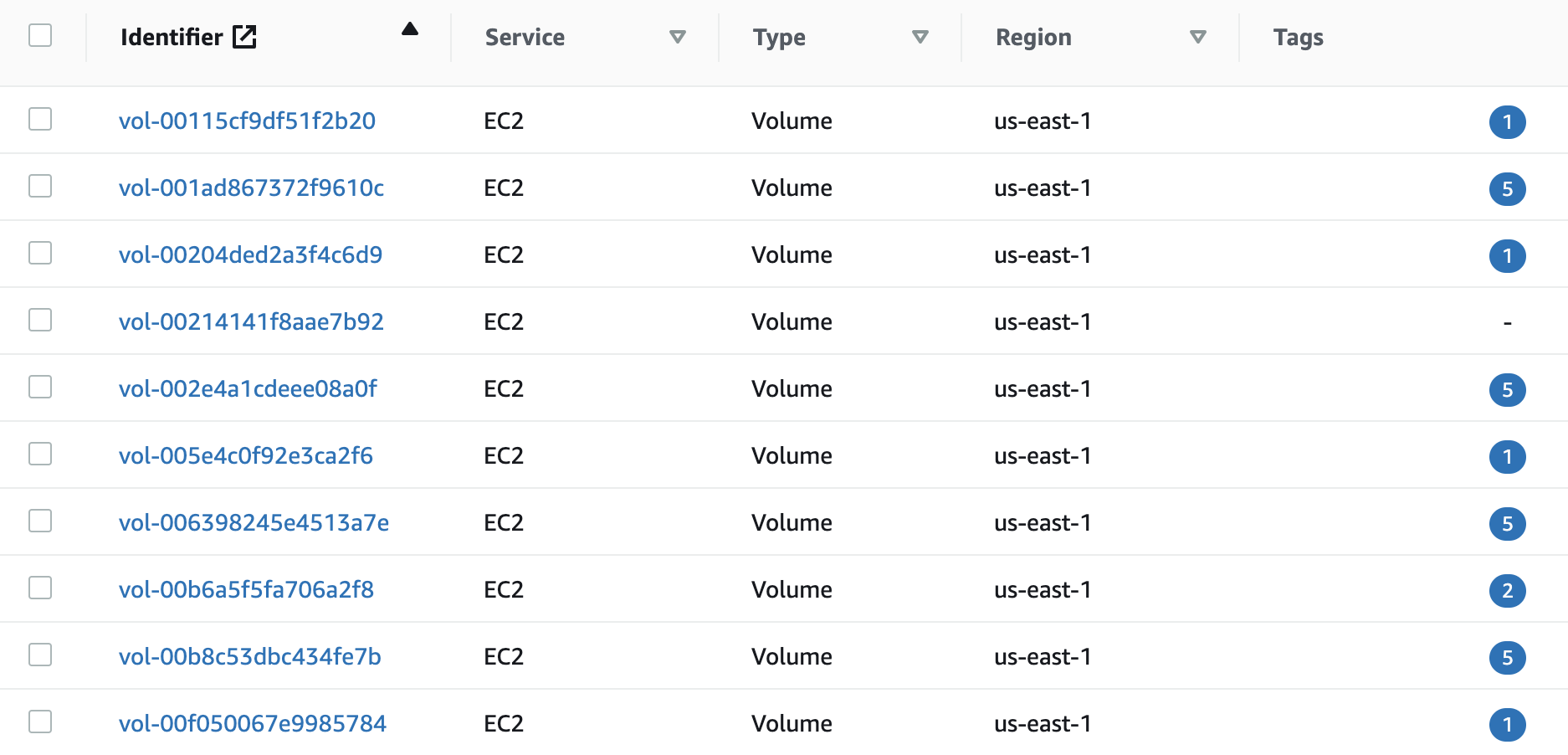The image size is (1568, 755).
Task: Check the box for vol-00214141f8aae7b92
Action: [x=40, y=320]
